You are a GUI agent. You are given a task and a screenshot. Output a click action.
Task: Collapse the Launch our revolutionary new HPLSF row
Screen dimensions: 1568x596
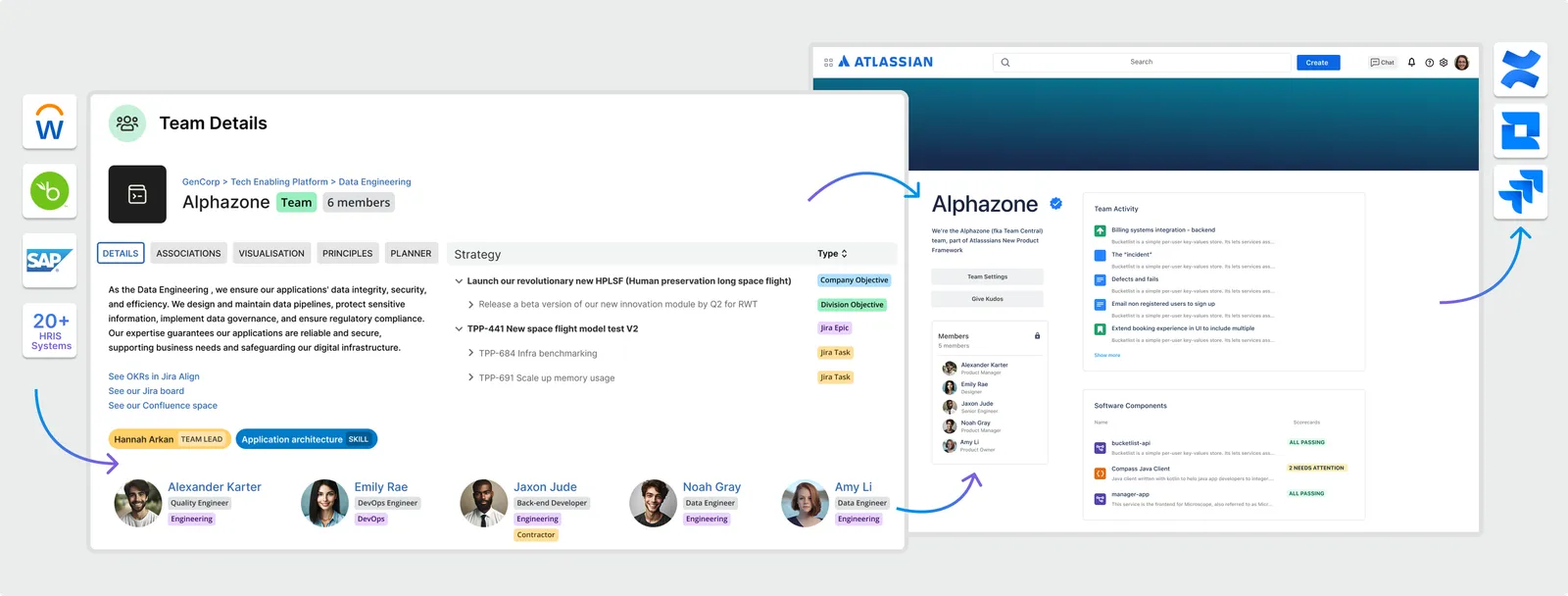click(x=459, y=281)
